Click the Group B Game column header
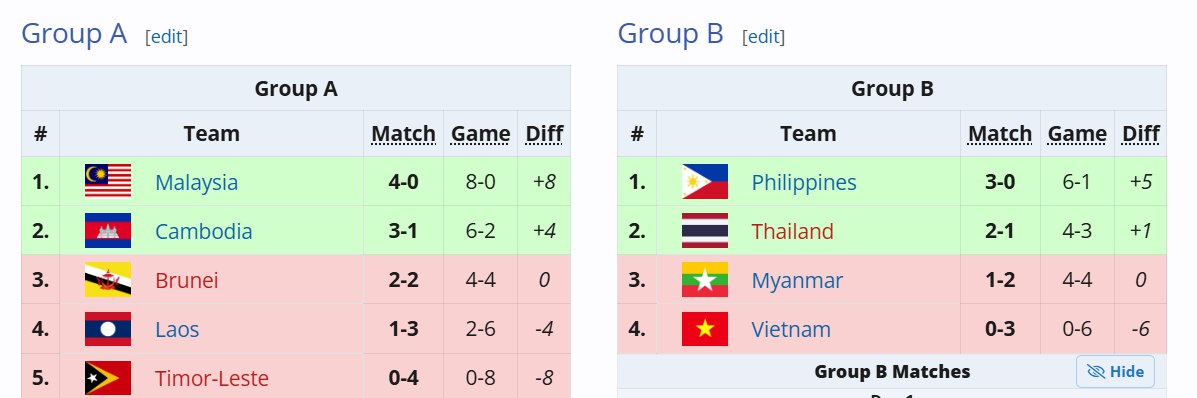This screenshot has width=1197, height=398. tap(1077, 134)
